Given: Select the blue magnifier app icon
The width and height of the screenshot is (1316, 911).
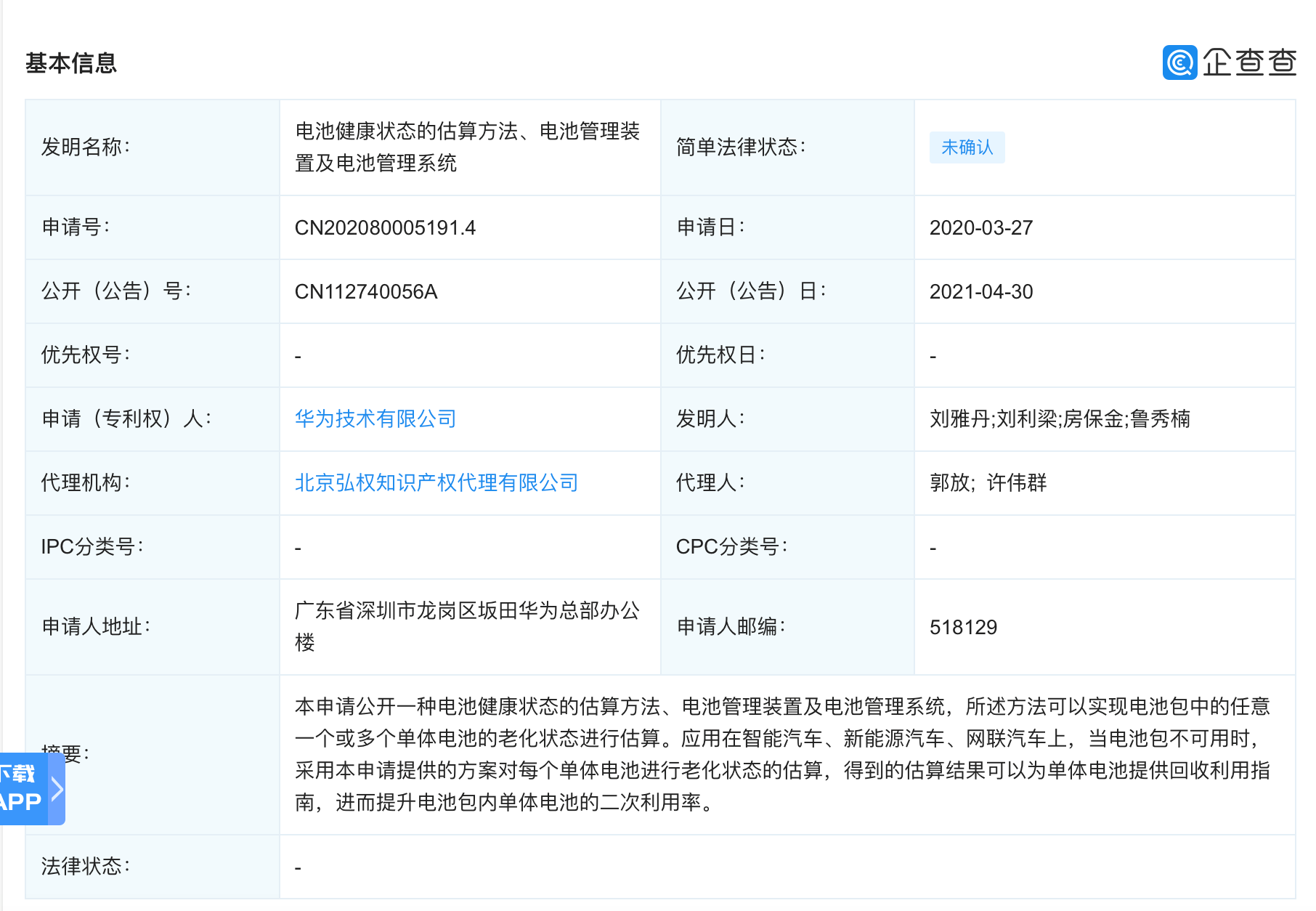Looking at the screenshot, I should point(1179,63).
